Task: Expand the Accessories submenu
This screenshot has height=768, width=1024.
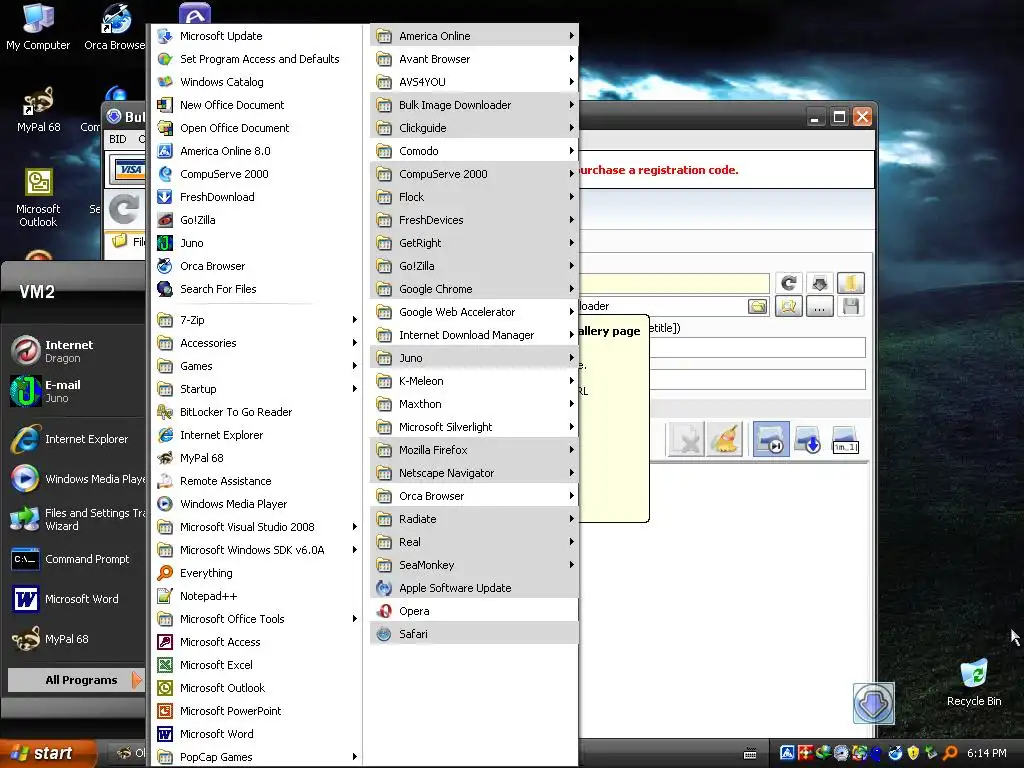Action: pyautogui.click(x=256, y=343)
